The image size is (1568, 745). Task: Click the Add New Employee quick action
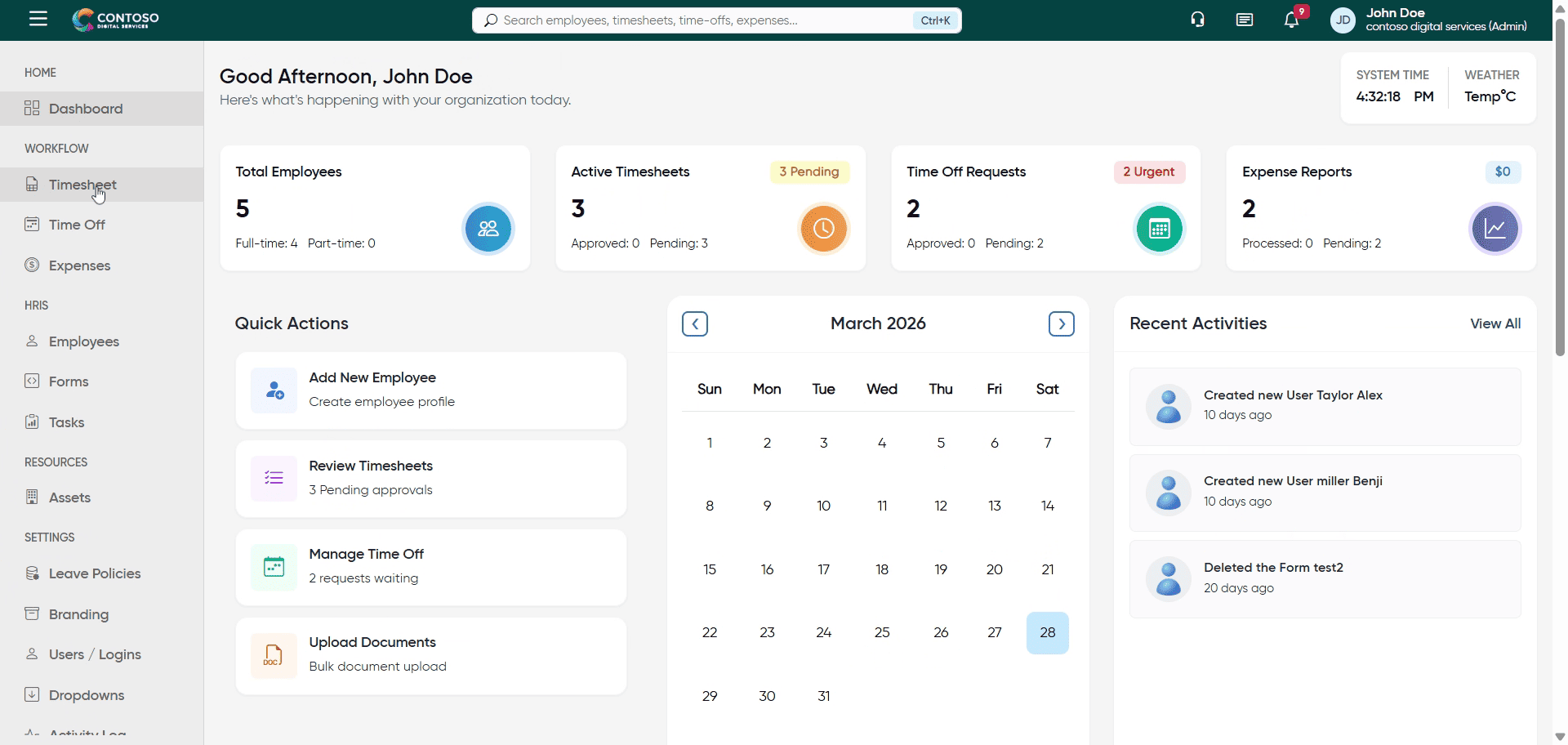click(x=430, y=390)
